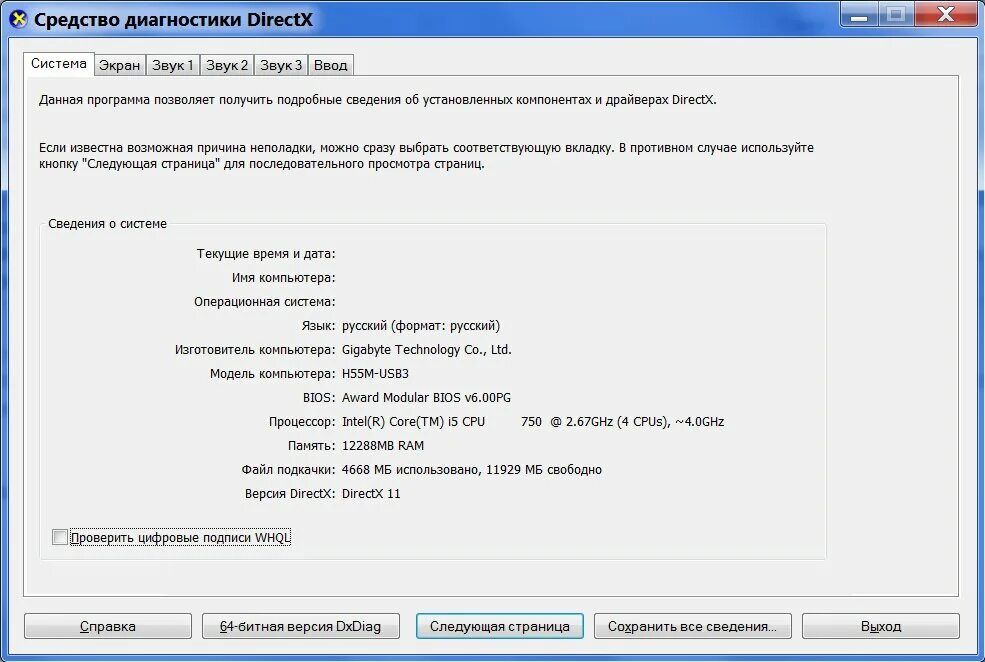Click the Процессор label
Screen dimensions: 985x662
[302, 421]
